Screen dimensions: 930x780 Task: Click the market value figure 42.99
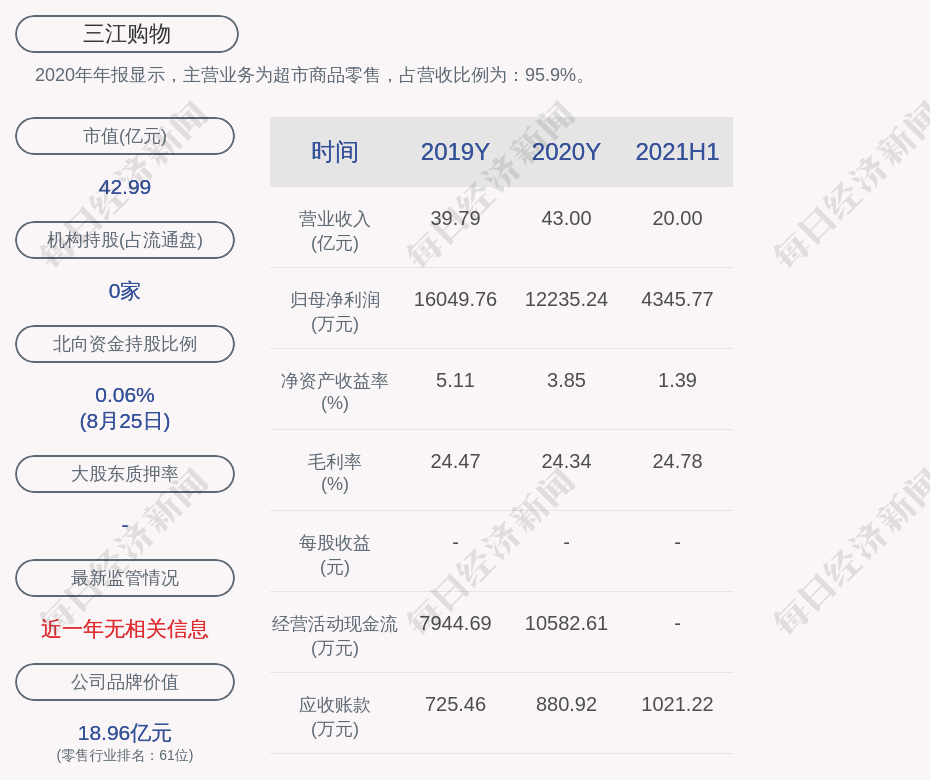coord(125,187)
